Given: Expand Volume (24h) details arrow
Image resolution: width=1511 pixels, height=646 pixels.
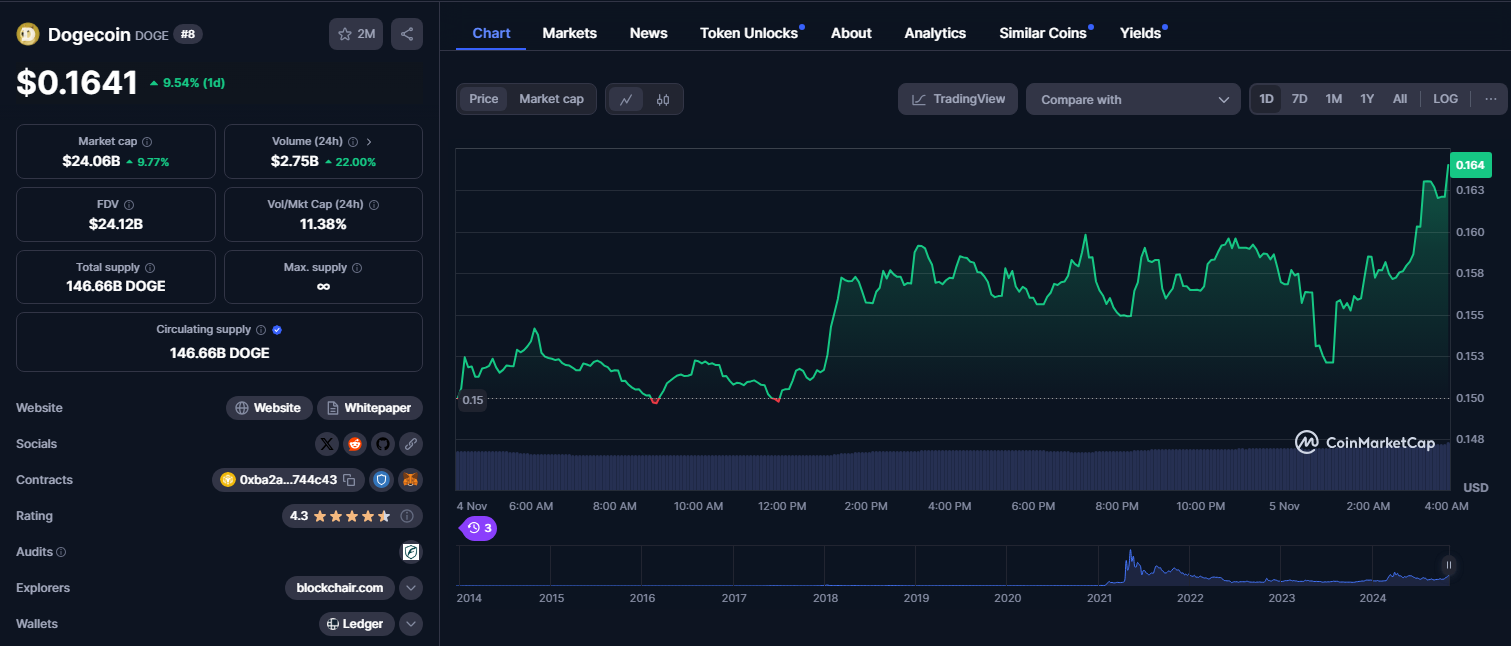Looking at the screenshot, I should point(369,142).
